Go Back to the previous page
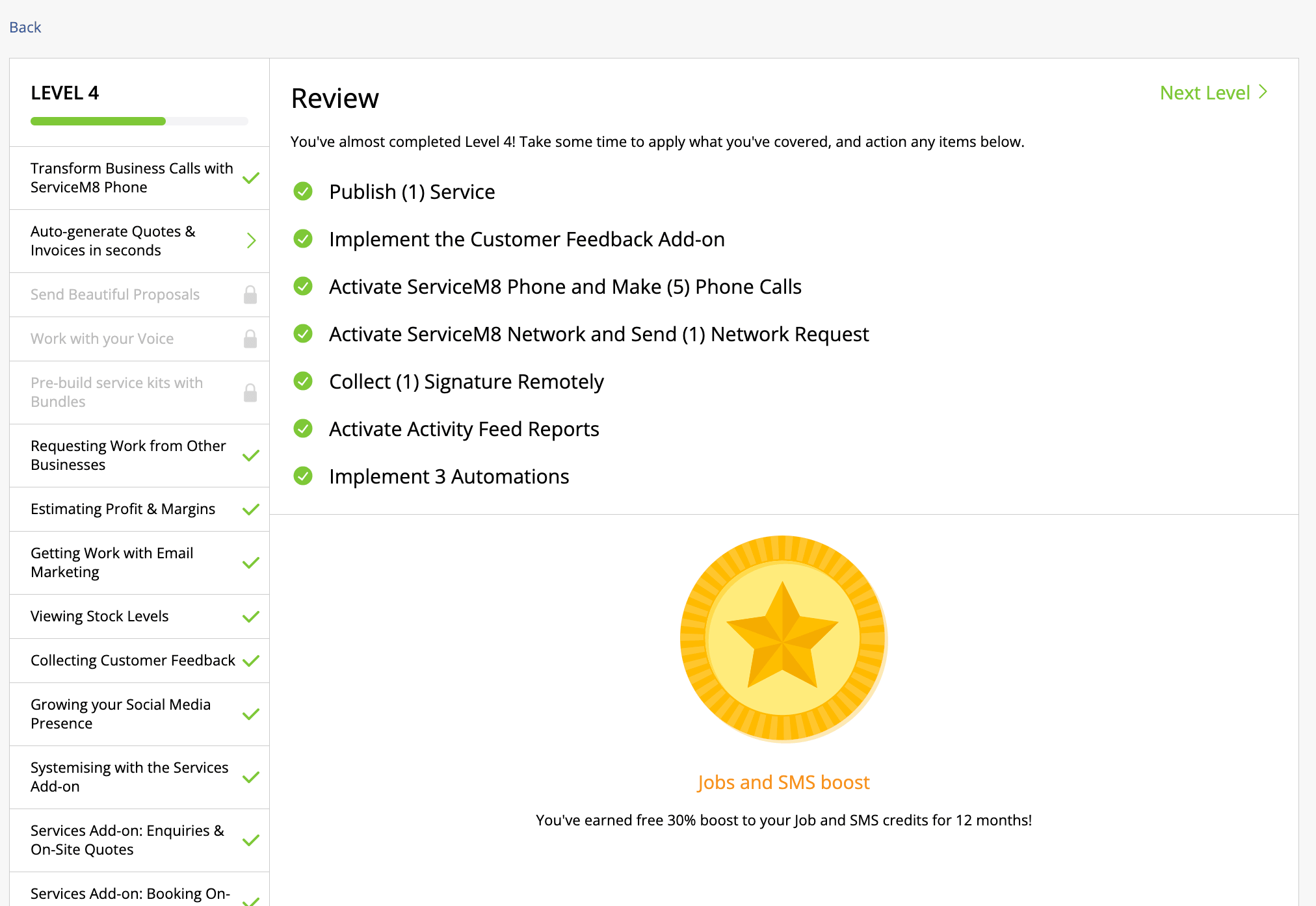This screenshot has width=1316, height=906. (25, 27)
